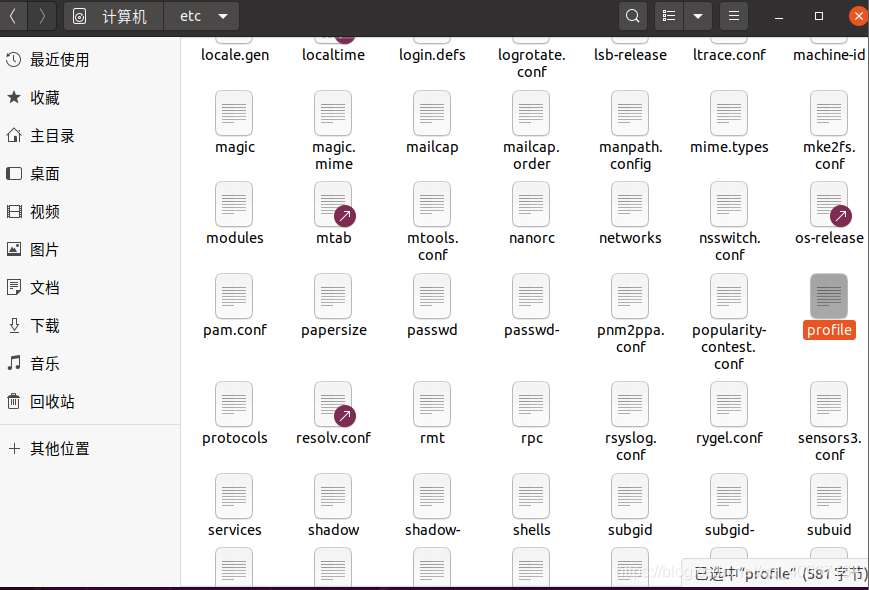869x590 pixels.
Task: Expand the view options dropdown arrow
Action: [x=698, y=16]
